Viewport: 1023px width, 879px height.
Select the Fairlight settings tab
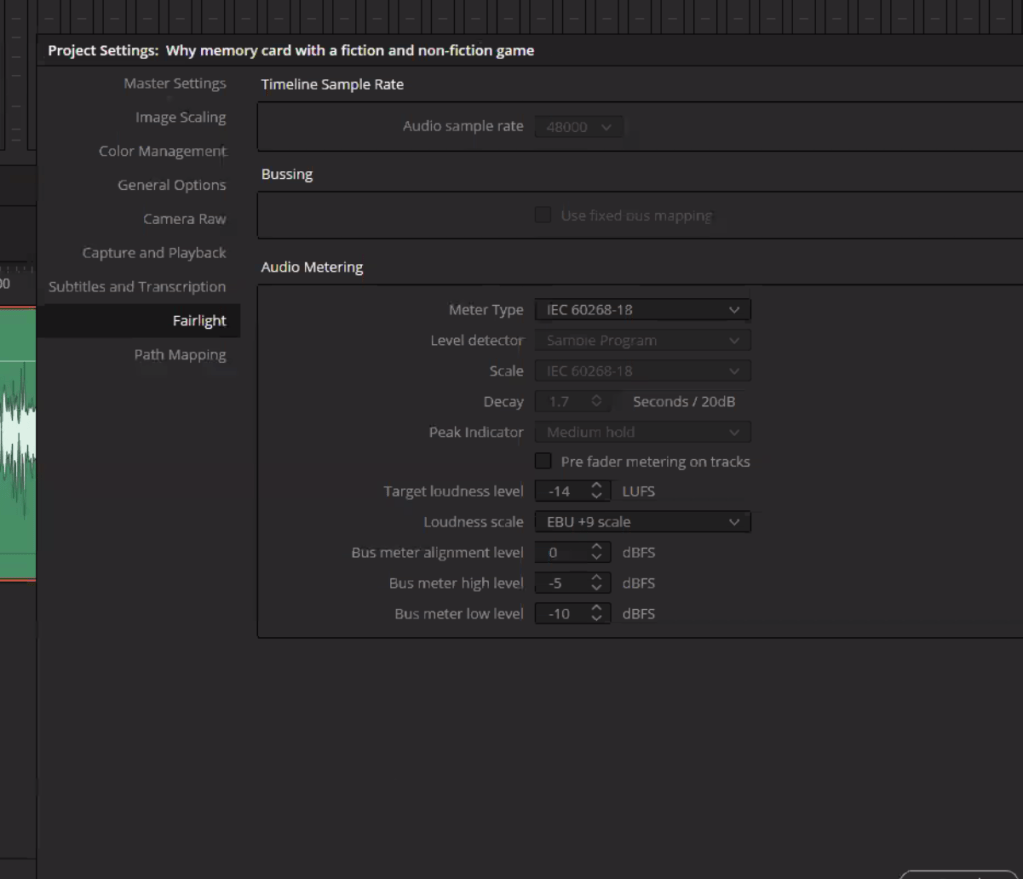(139, 320)
